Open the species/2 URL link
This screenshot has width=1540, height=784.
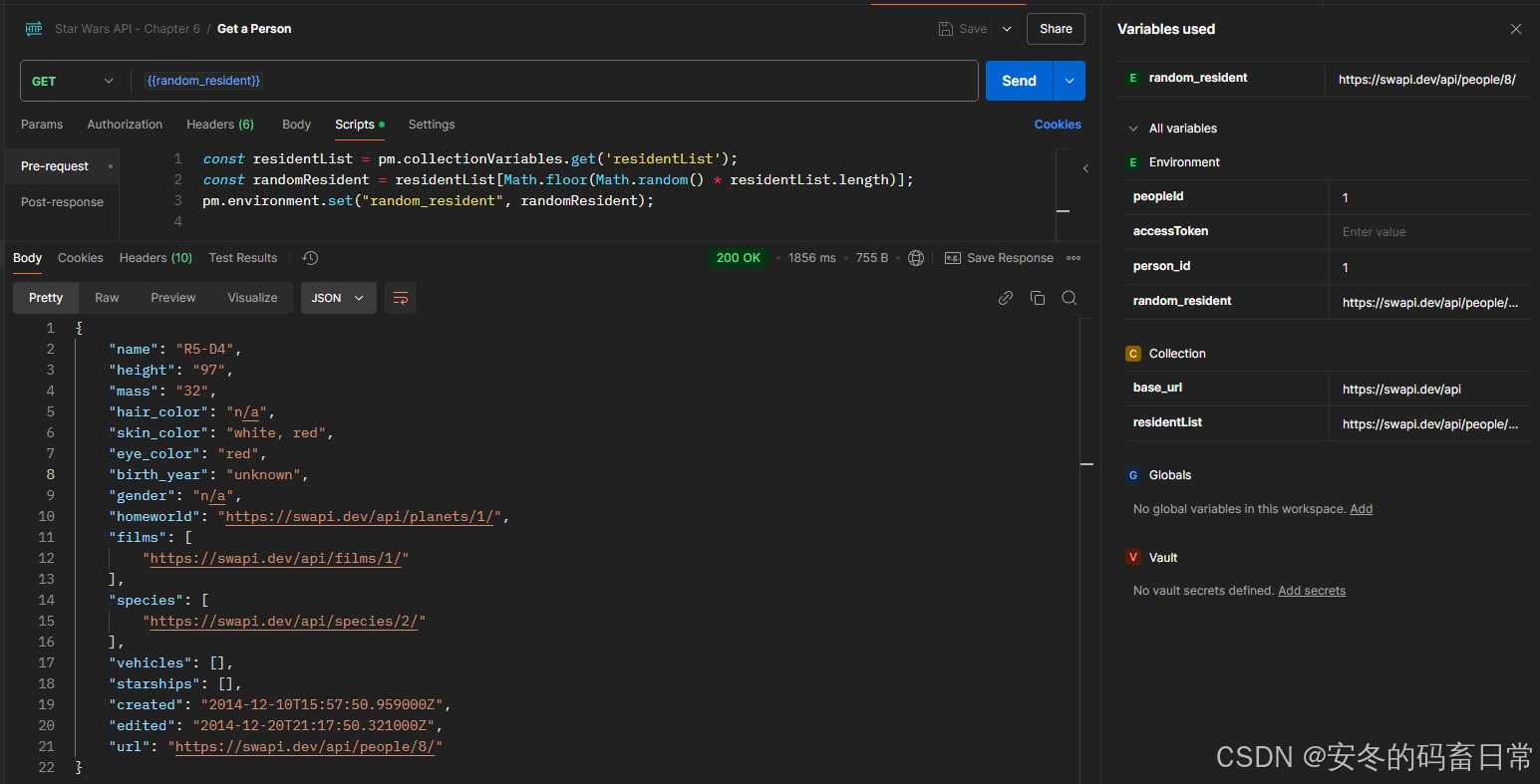(x=283, y=621)
